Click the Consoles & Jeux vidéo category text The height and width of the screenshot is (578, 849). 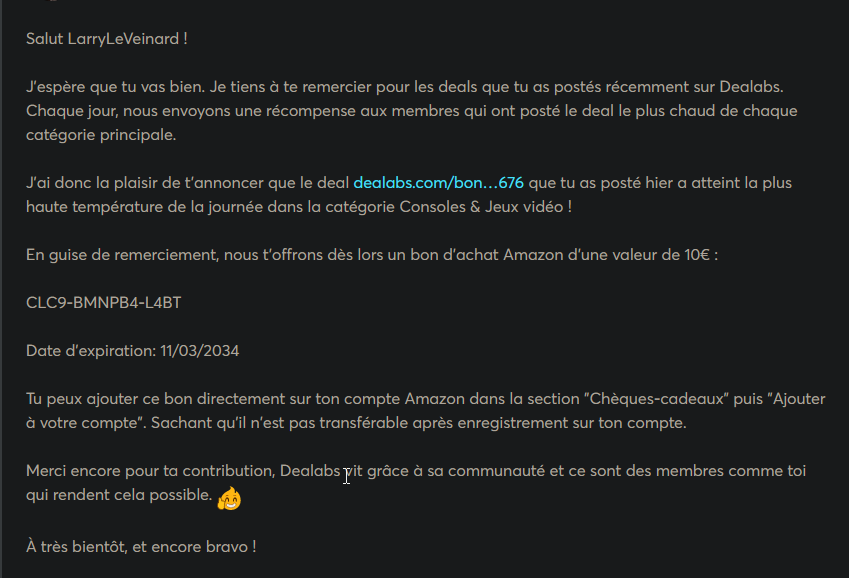(482, 207)
